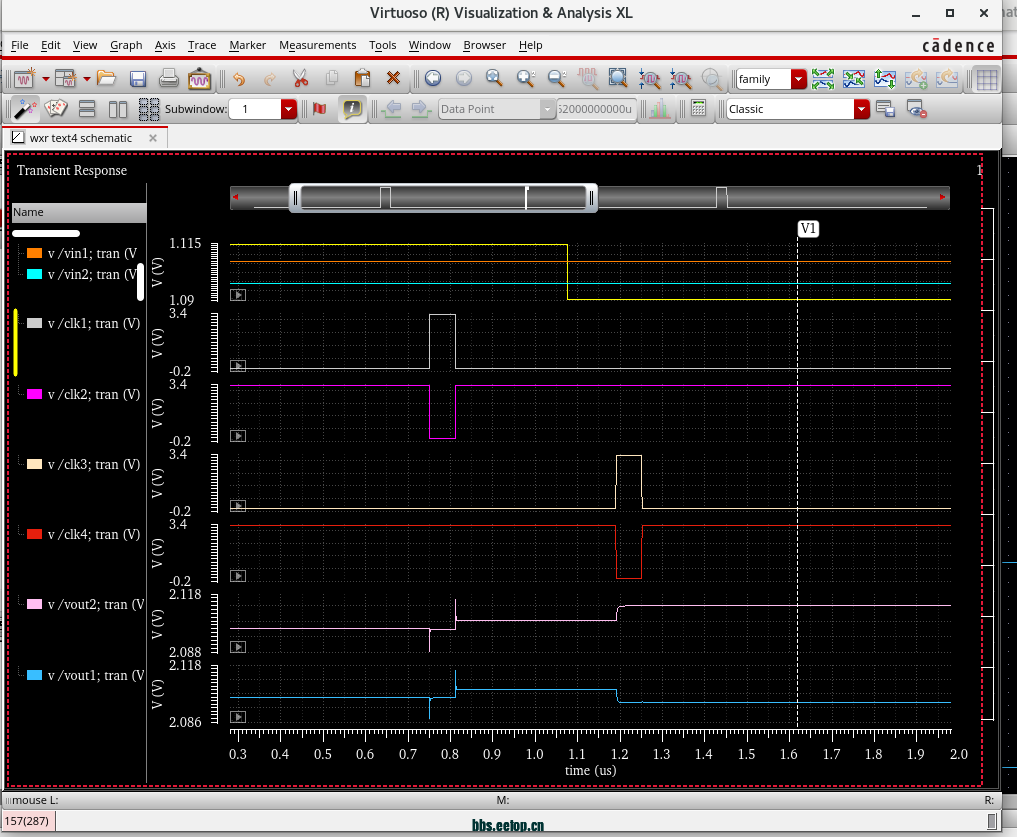This screenshot has width=1017, height=837.
Task: Click the V1 vertical marker label
Action: point(808,228)
